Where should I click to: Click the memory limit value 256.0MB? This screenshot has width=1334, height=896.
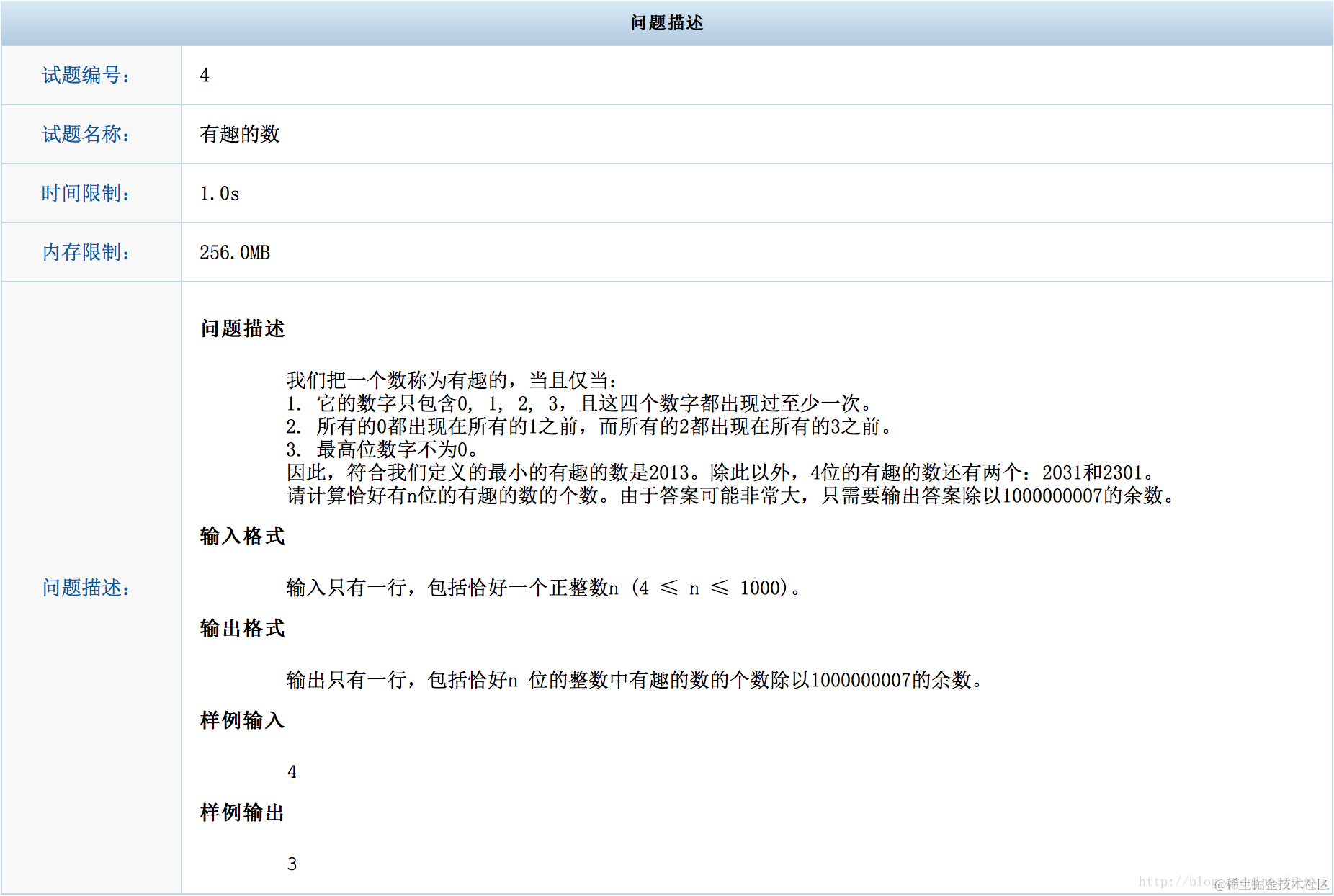coord(235,252)
